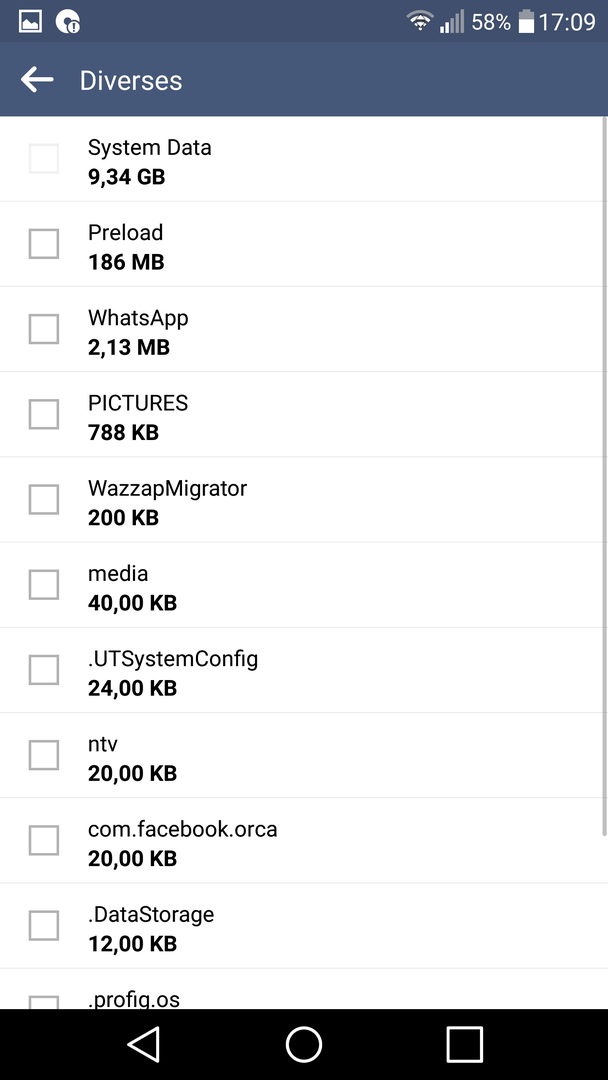Tap the Diverses title text
The image size is (608, 1080).
click(131, 81)
